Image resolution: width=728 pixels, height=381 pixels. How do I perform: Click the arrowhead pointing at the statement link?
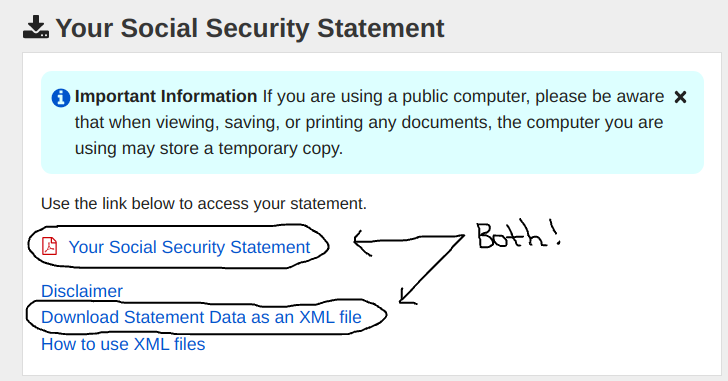click(x=361, y=242)
